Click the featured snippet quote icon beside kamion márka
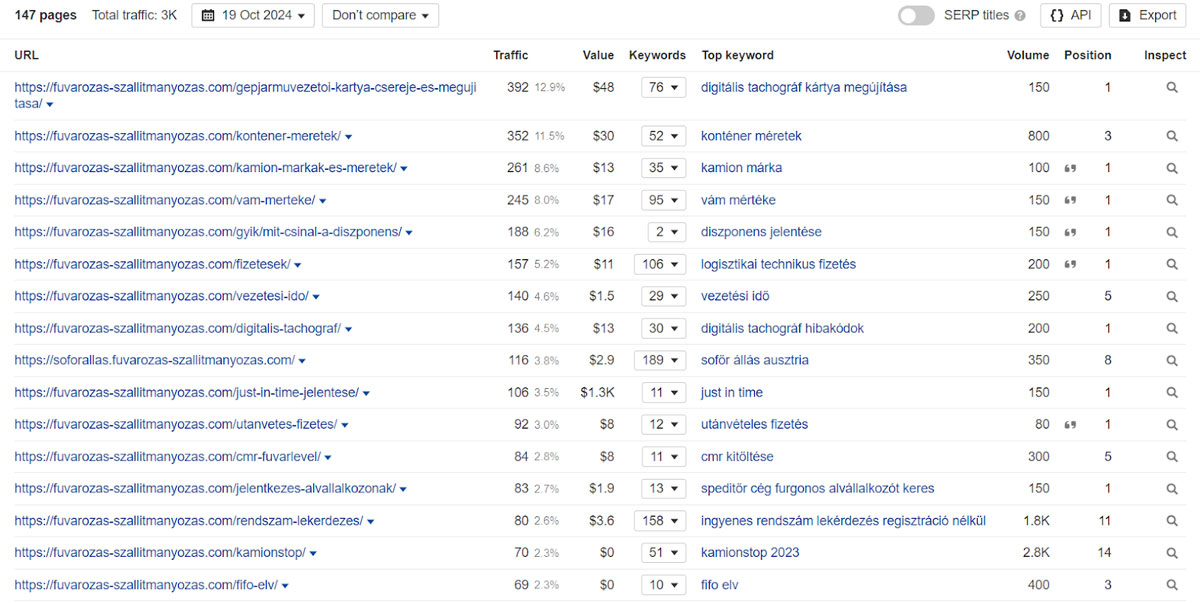This screenshot has width=1200, height=603. (x=1070, y=168)
